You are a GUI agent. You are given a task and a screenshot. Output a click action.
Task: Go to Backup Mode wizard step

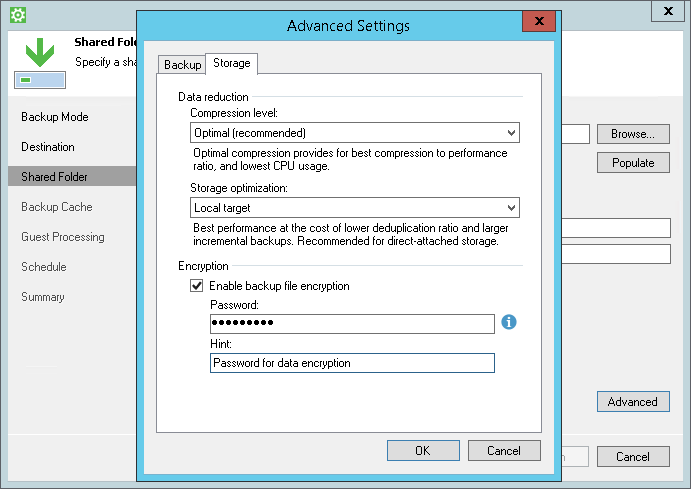(x=55, y=117)
